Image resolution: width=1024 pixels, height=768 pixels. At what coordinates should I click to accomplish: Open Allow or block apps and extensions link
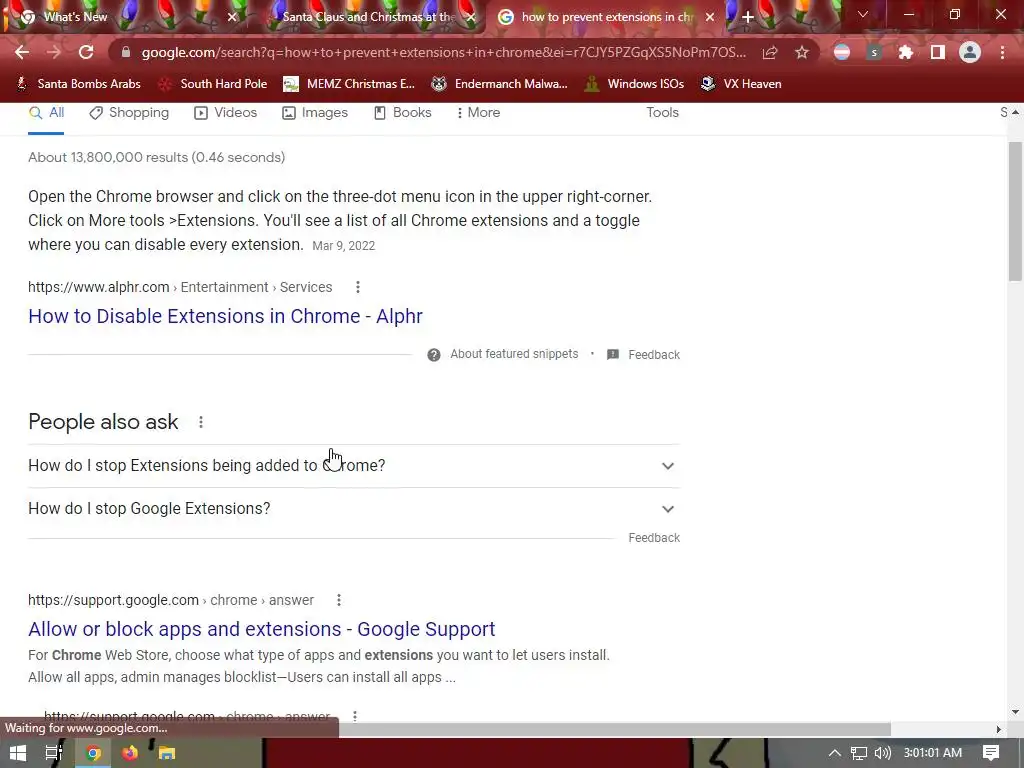[x=261, y=629]
